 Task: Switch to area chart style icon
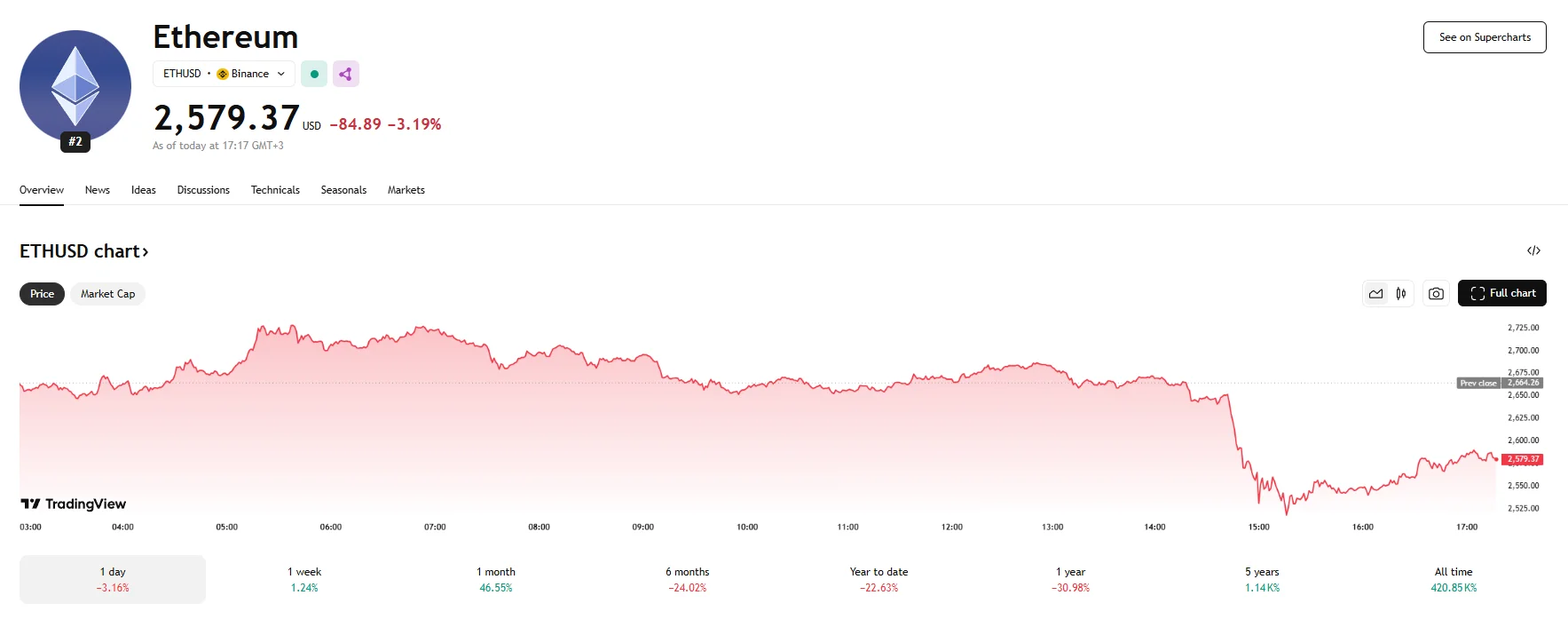tap(1376, 293)
